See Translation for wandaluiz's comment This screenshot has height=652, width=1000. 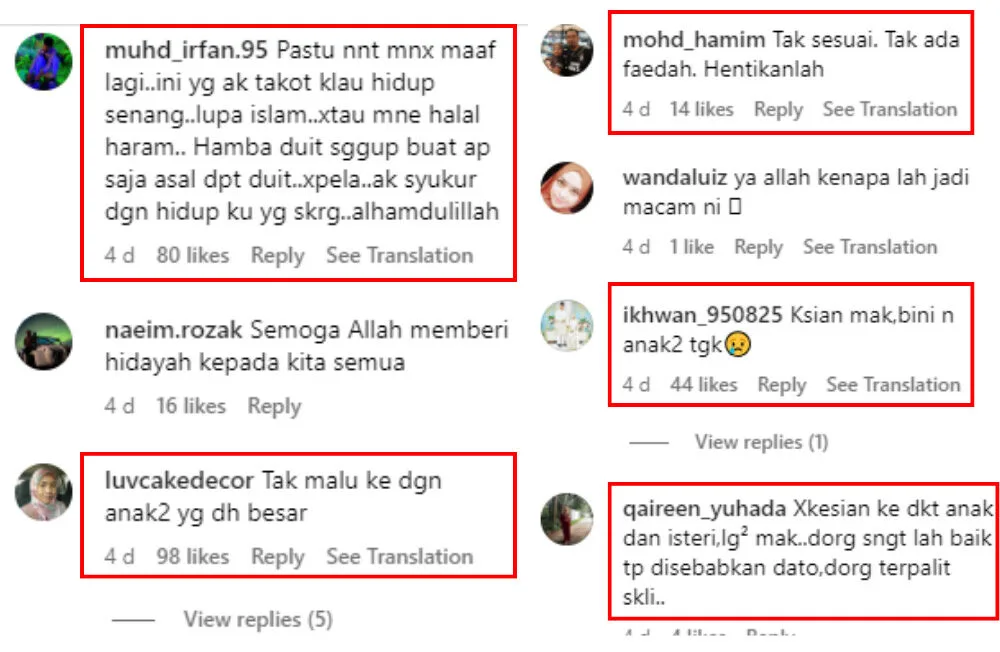[x=870, y=247]
